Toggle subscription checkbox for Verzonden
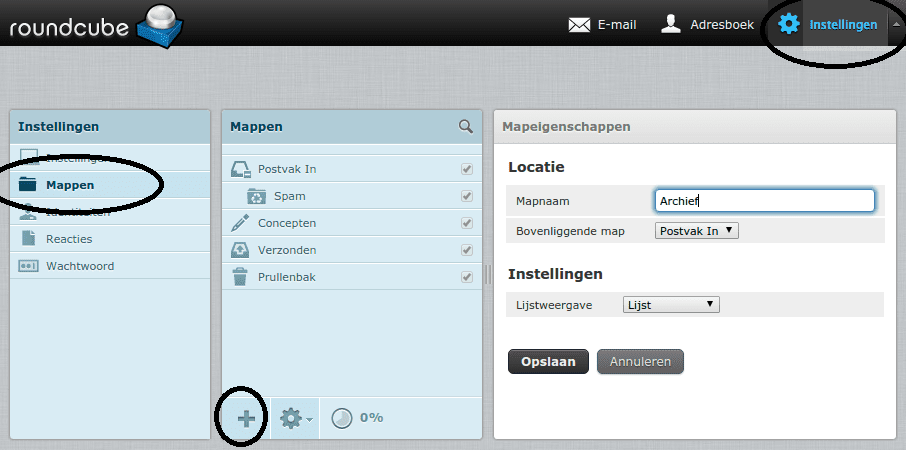 click(x=466, y=250)
